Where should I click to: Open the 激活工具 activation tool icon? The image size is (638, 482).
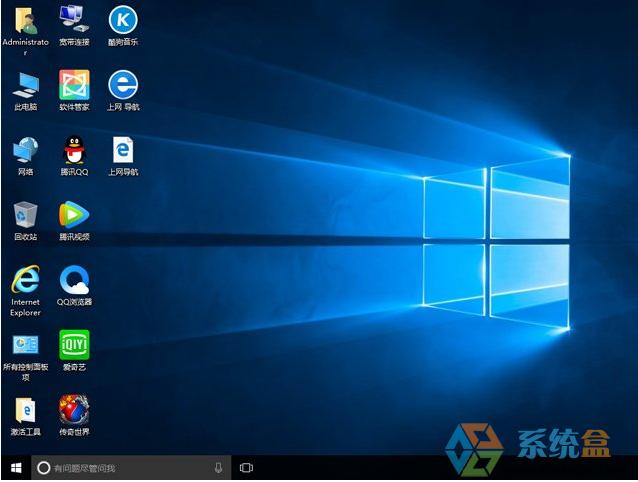point(25,410)
